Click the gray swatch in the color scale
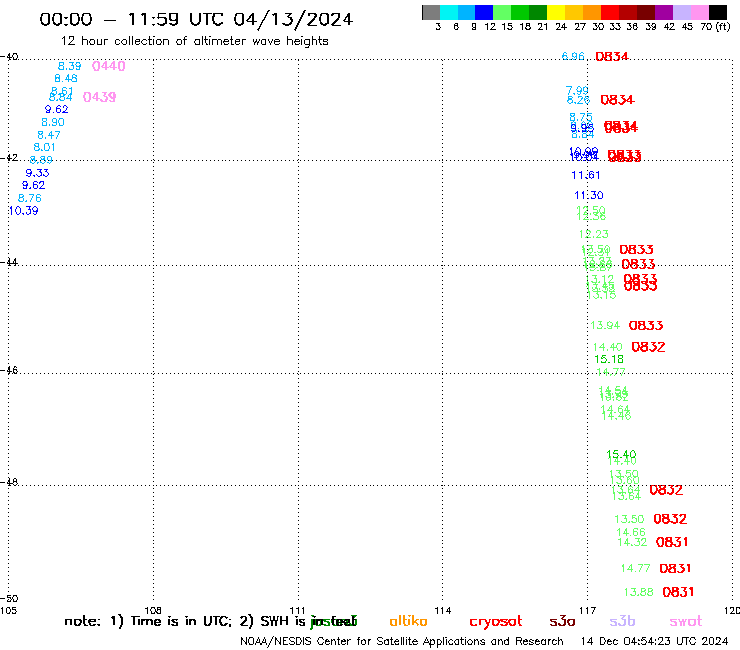This screenshot has height=650, width=740. (431, 12)
